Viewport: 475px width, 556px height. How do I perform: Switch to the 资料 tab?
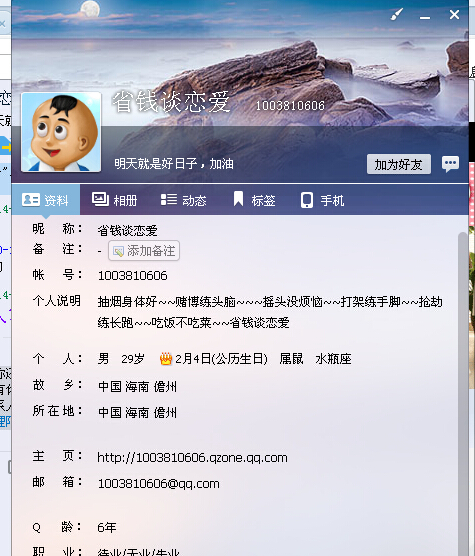46,200
